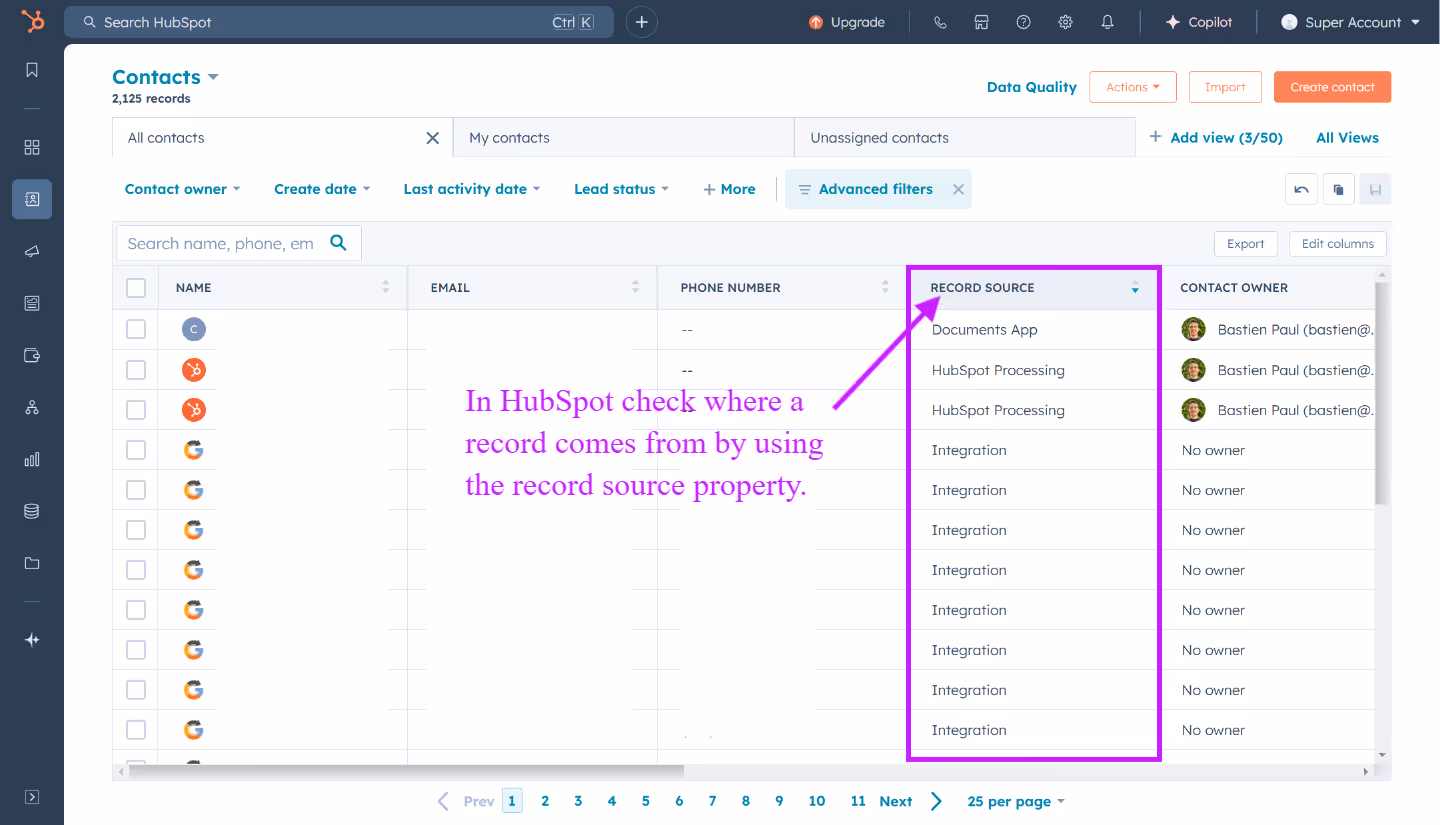The image size is (1440, 825).
Task: Select the CRM contacts icon in sidebar
Action: (31, 199)
